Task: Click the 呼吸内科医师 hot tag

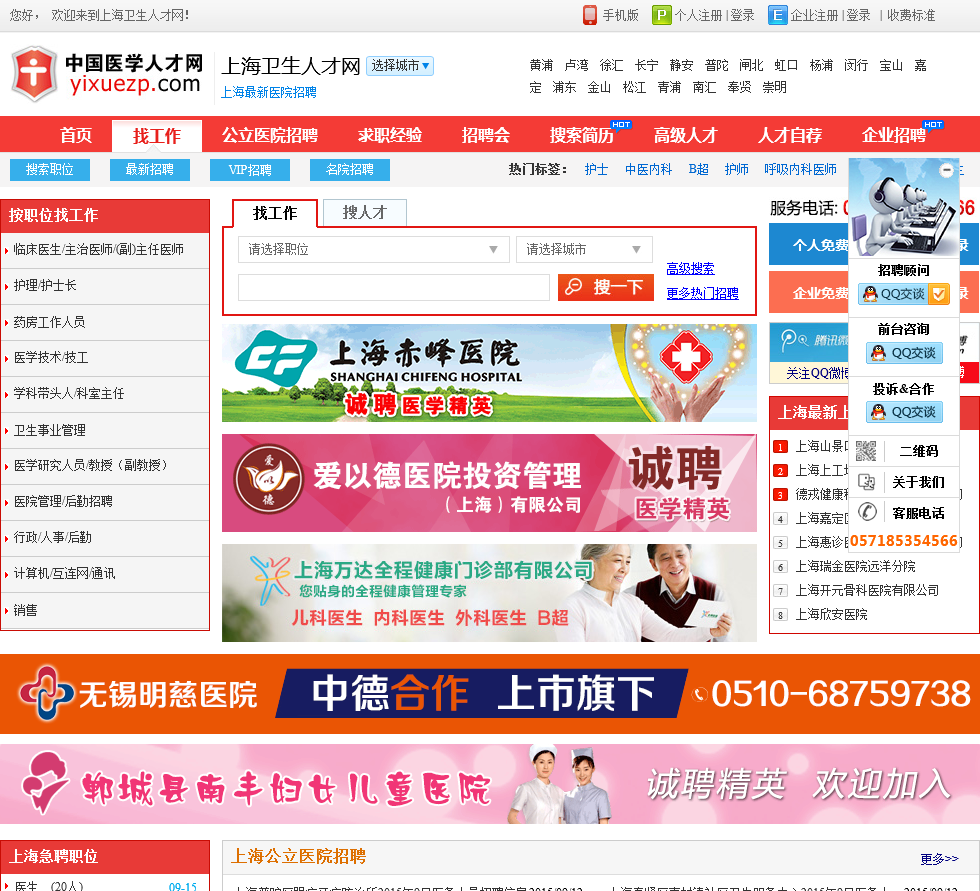Action: point(800,169)
